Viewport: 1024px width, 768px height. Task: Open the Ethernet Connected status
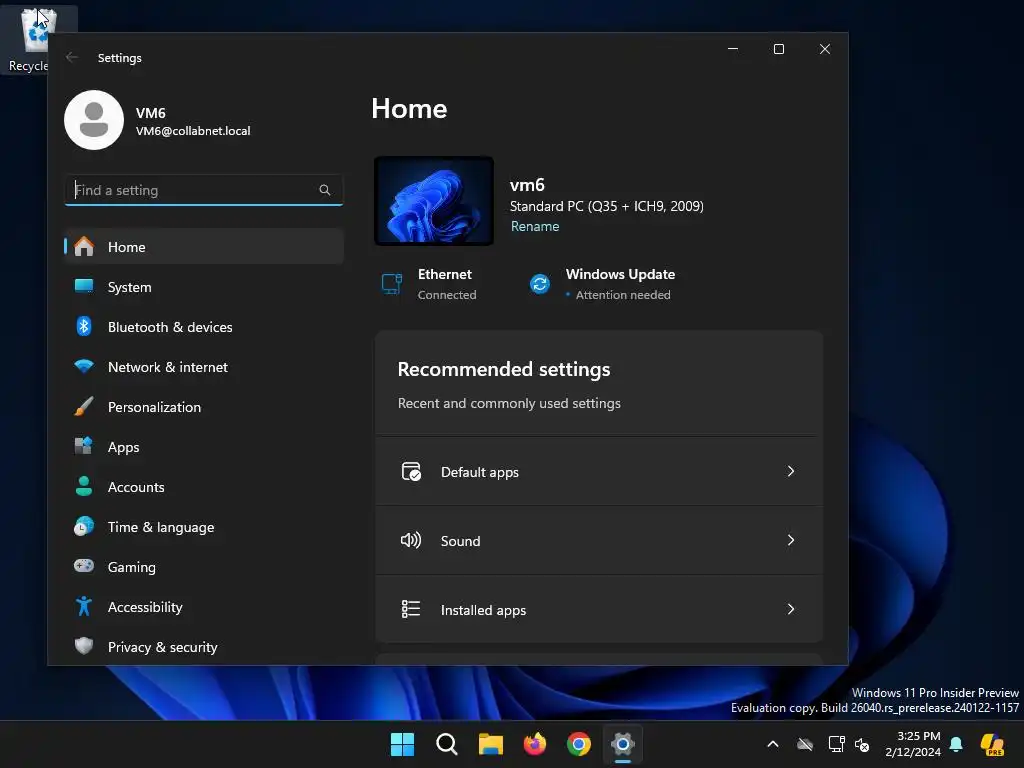click(x=429, y=284)
